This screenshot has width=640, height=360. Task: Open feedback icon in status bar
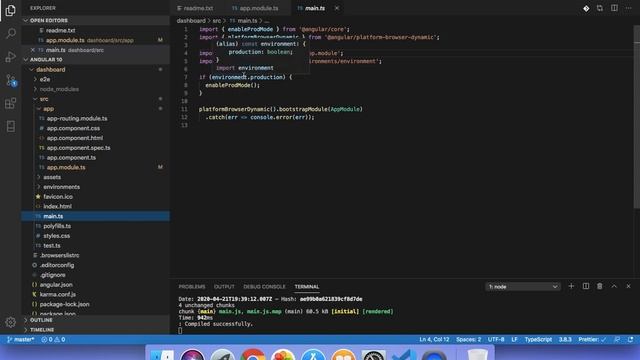[x=617, y=340]
